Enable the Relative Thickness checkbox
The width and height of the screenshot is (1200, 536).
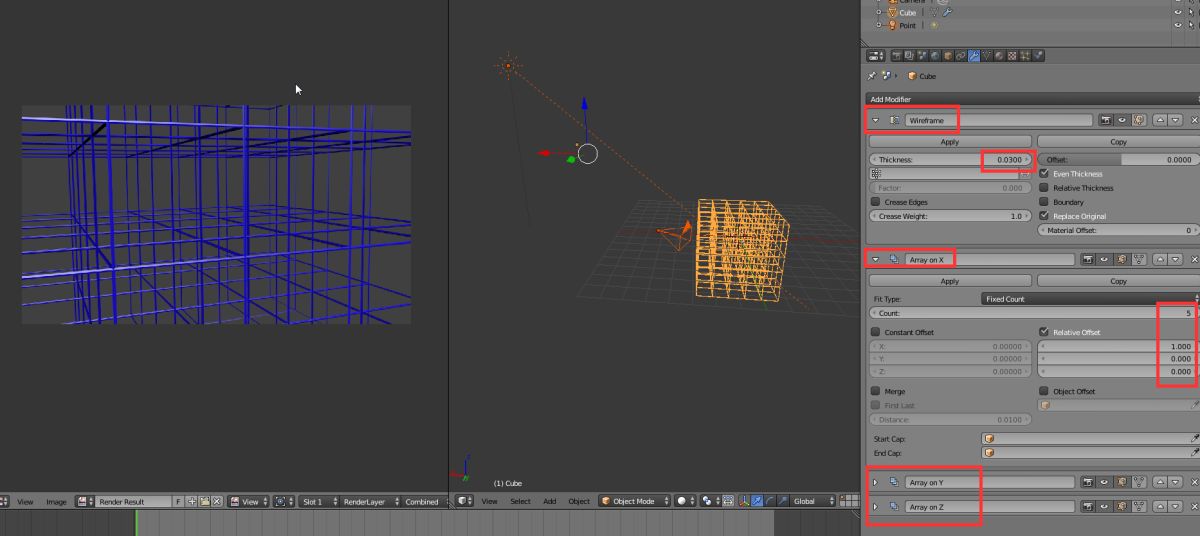click(1045, 188)
